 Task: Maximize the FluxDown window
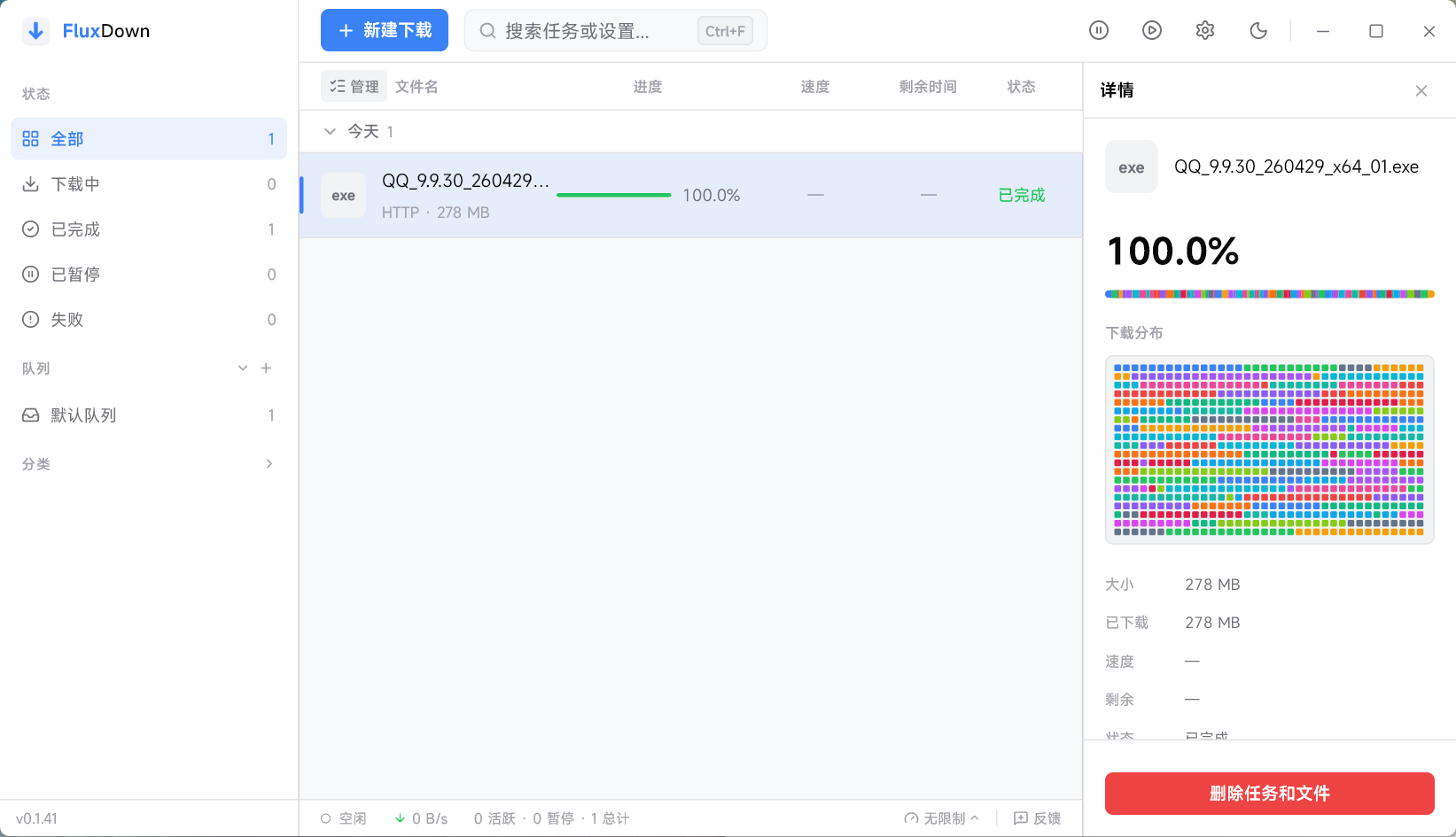pyautogui.click(x=1376, y=31)
